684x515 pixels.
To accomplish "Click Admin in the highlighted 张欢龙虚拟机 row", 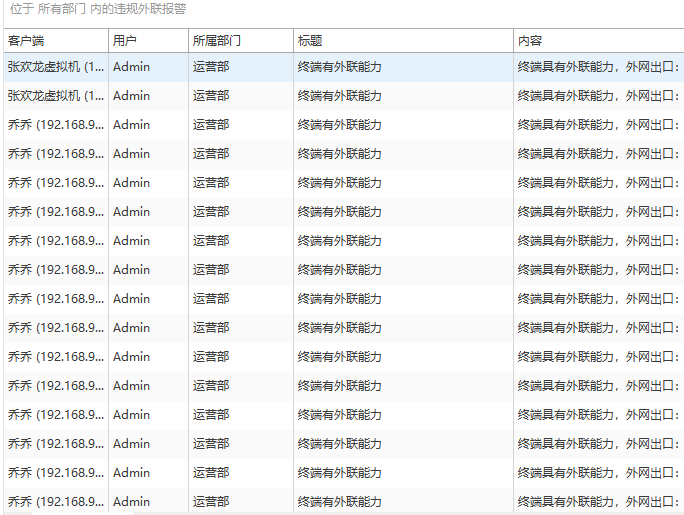I will [131, 67].
